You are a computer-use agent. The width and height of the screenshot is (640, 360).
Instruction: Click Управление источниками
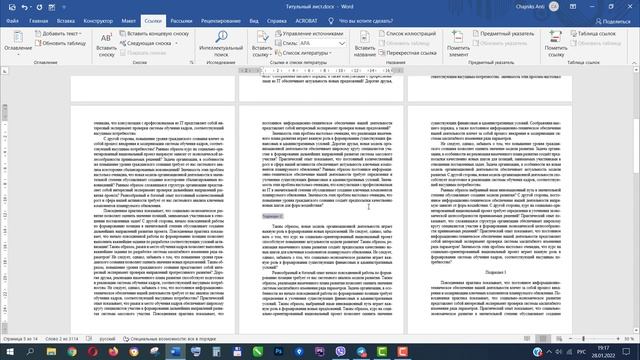(x=309, y=33)
